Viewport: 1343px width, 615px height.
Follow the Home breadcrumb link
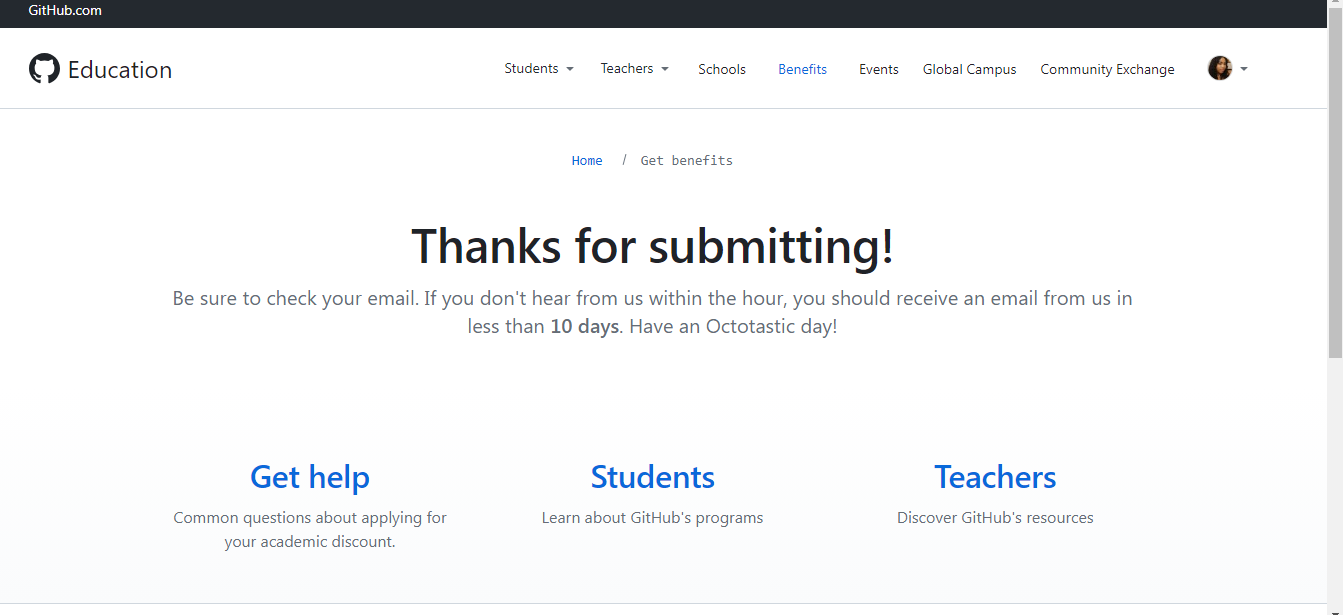tap(587, 161)
